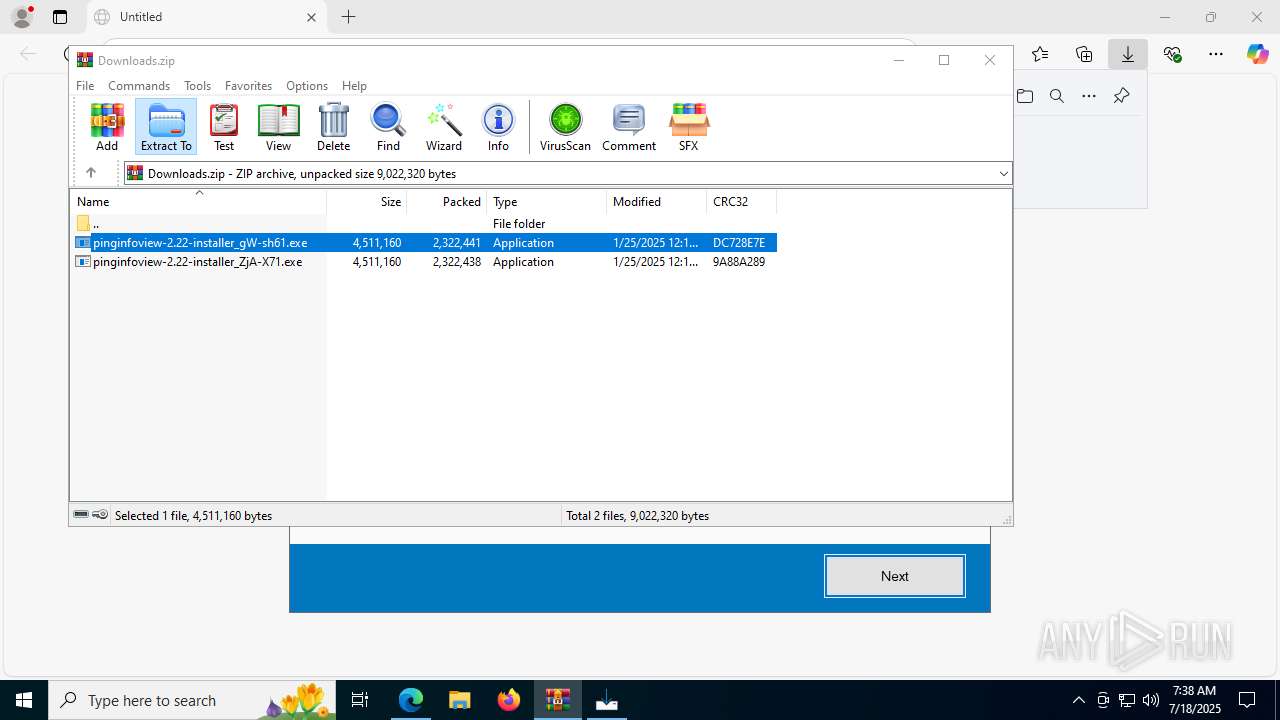Click WinRAR taskbar icon
This screenshot has height=720, width=1280.
(558, 700)
